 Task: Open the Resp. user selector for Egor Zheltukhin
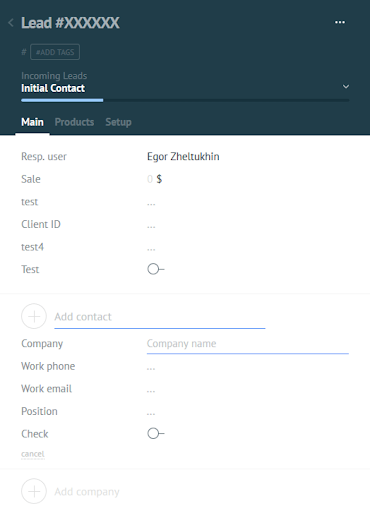point(183,156)
